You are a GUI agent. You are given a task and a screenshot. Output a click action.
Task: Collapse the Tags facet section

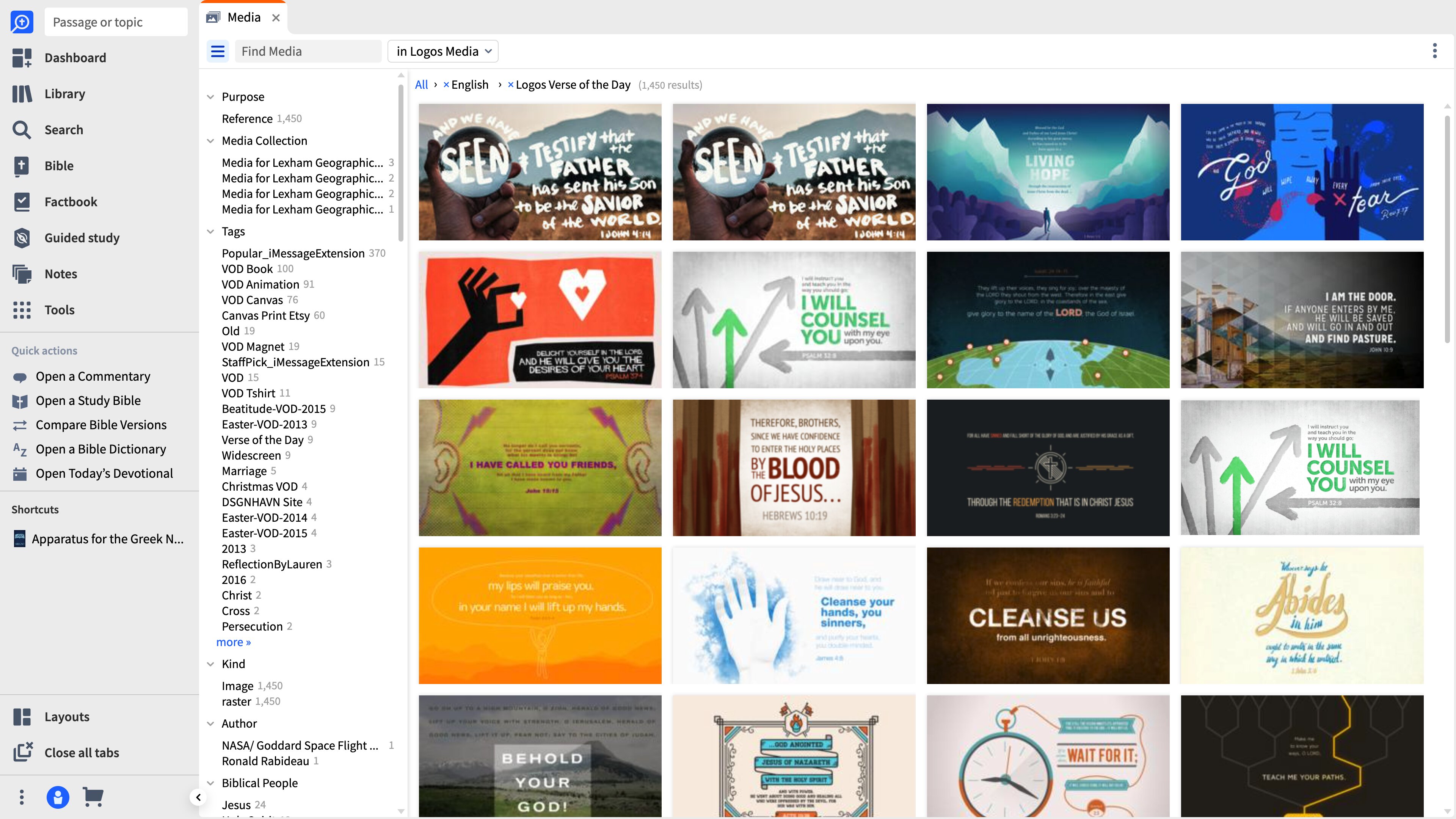(210, 232)
